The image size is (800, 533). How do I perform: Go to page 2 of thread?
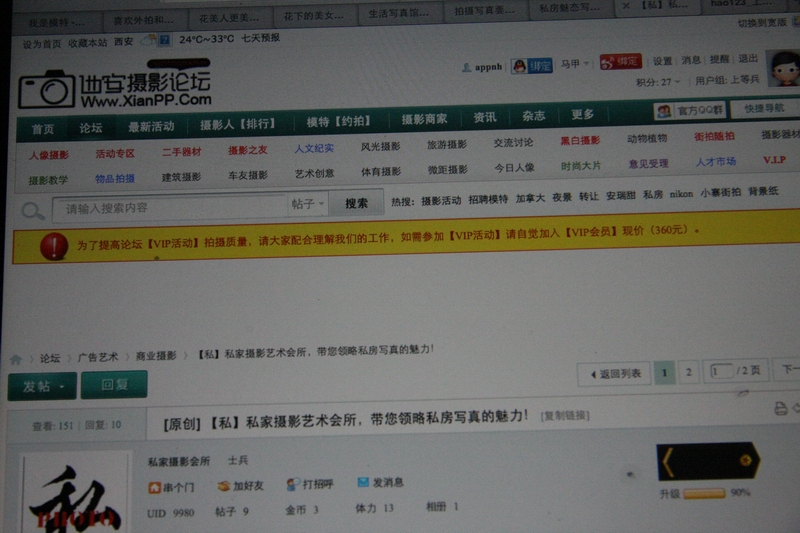[x=688, y=372]
